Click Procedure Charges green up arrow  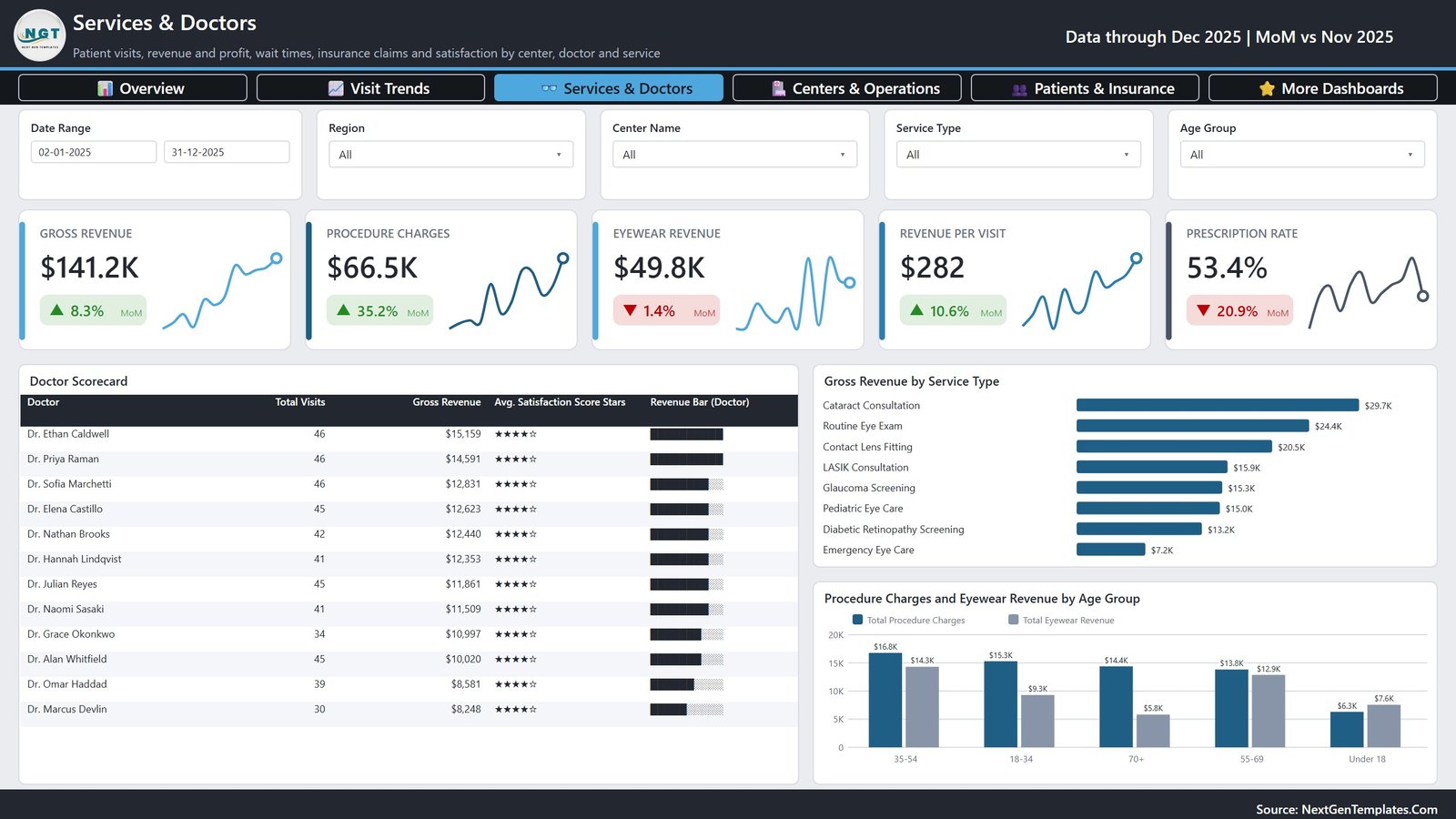coord(343,310)
